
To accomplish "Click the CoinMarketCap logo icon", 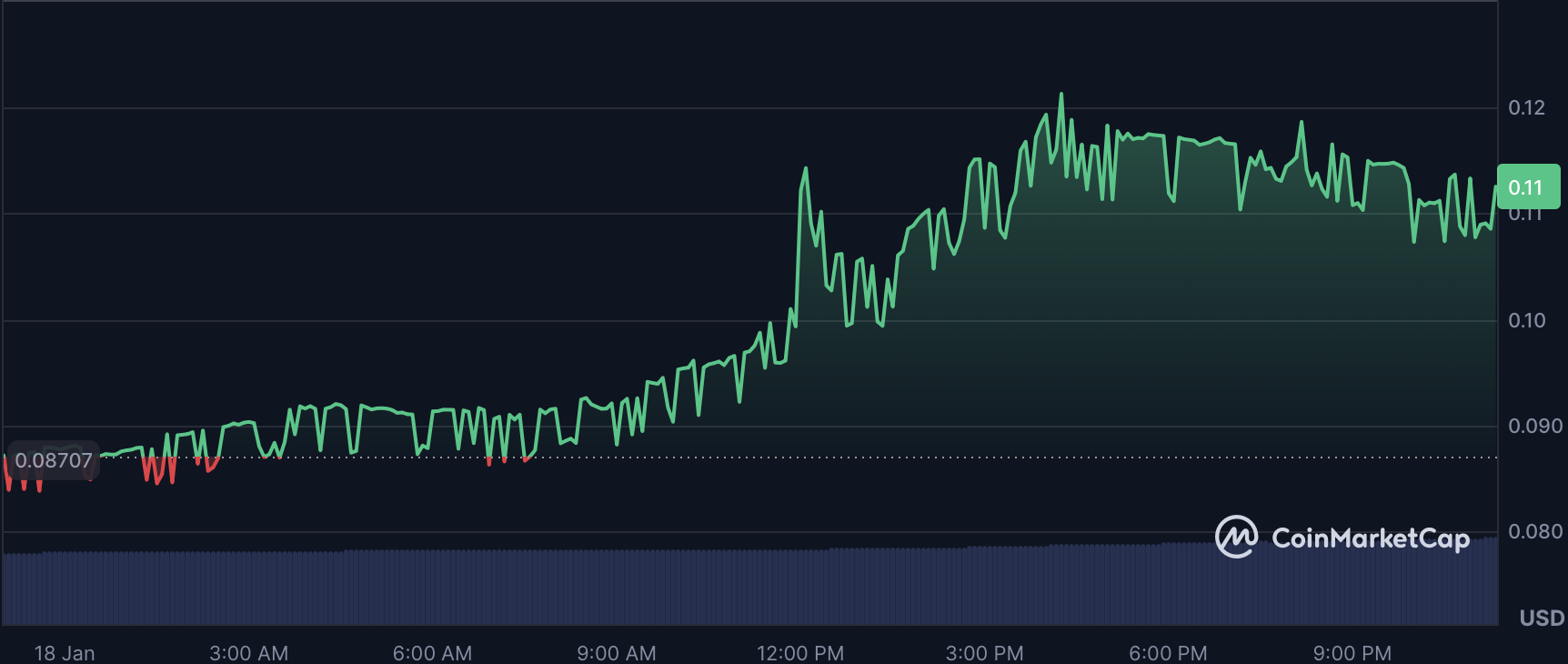I will pyautogui.click(x=1236, y=537).
